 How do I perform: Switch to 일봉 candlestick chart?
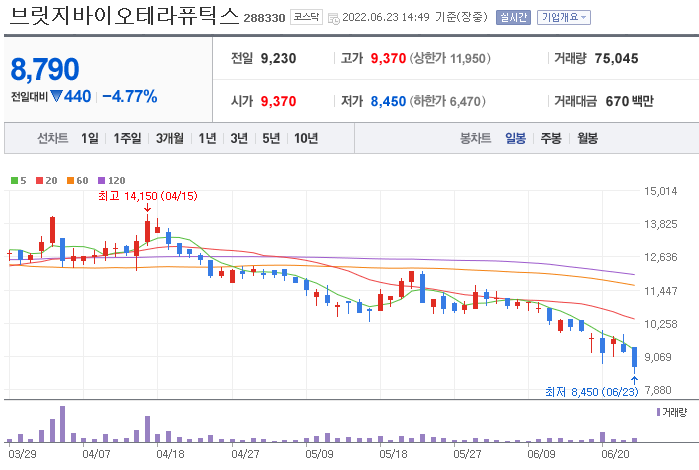click(515, 138)
